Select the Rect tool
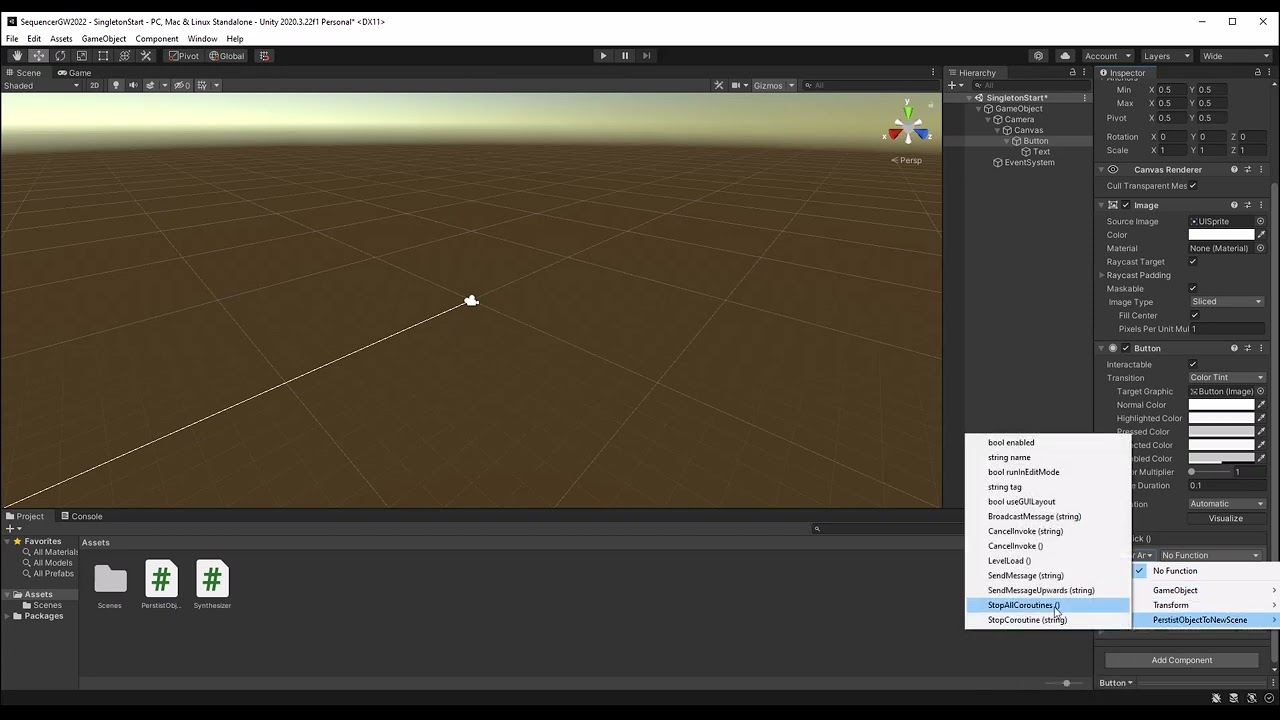The height and width of the screenshot is (720, 1280). click(103, 56)
